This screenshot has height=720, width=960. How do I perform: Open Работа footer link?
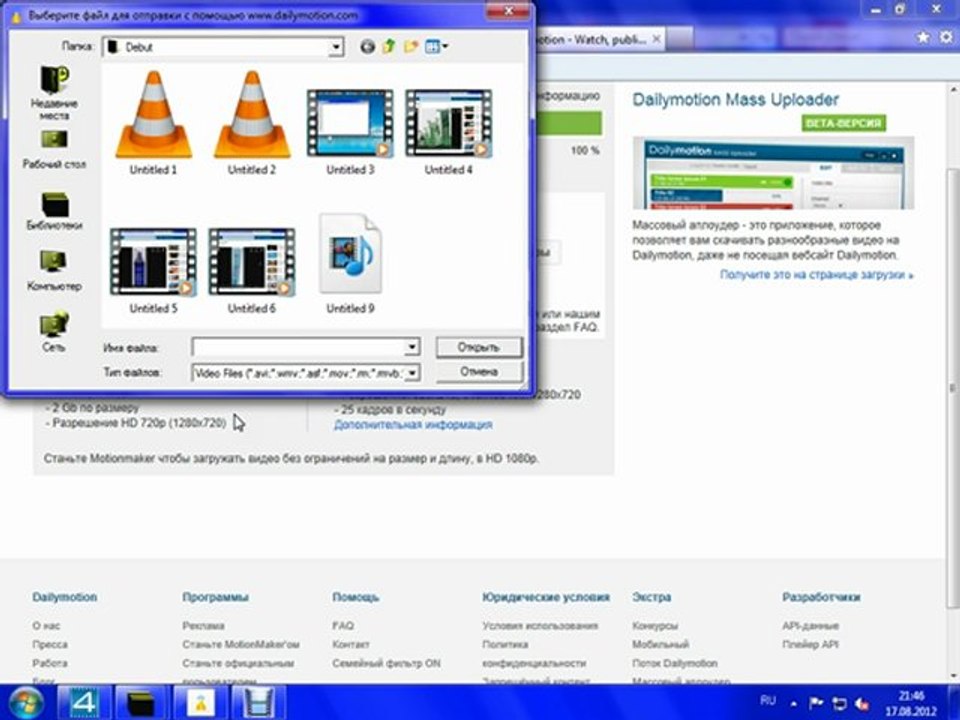50,663
